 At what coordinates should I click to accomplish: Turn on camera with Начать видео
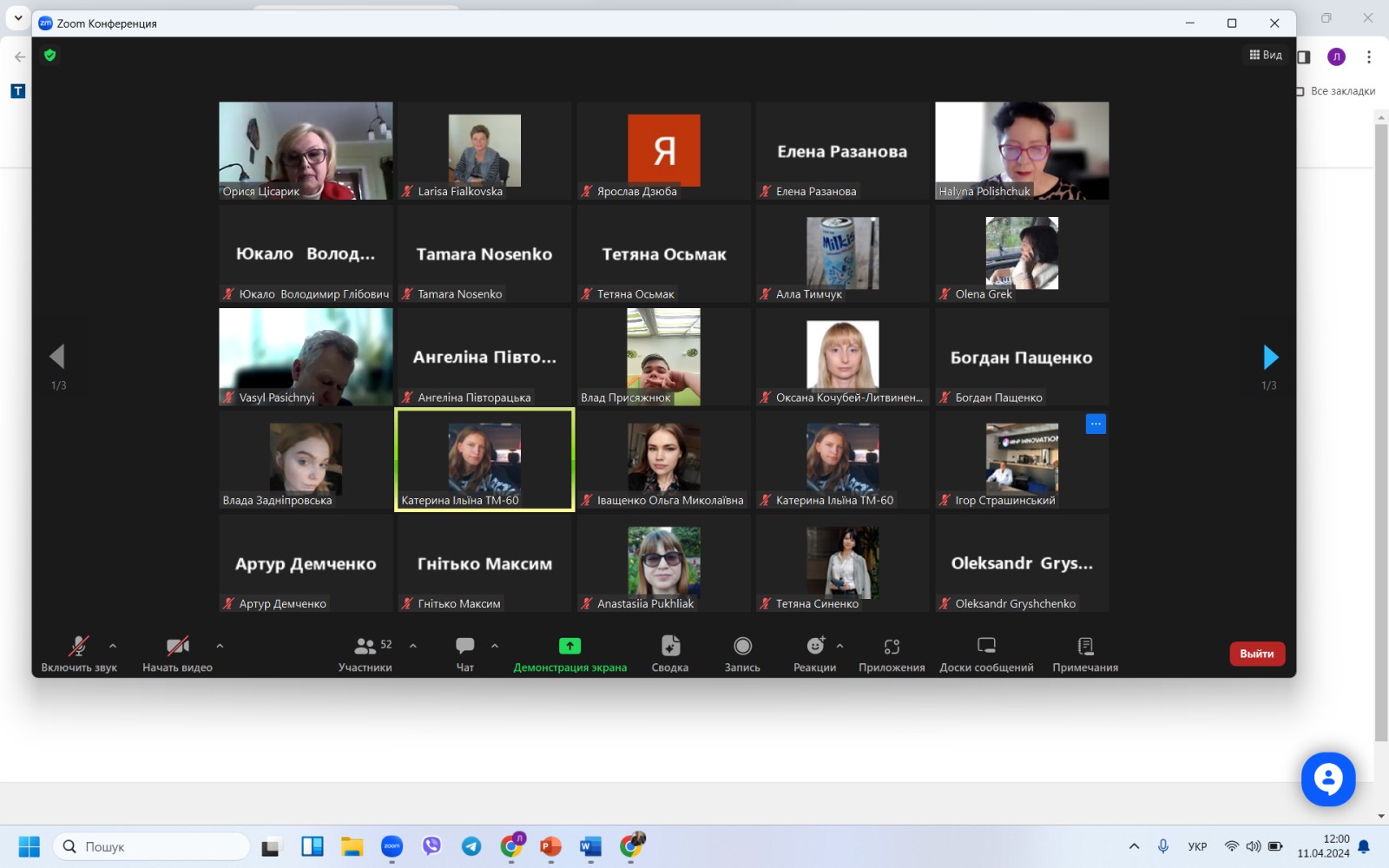point(177,653)
